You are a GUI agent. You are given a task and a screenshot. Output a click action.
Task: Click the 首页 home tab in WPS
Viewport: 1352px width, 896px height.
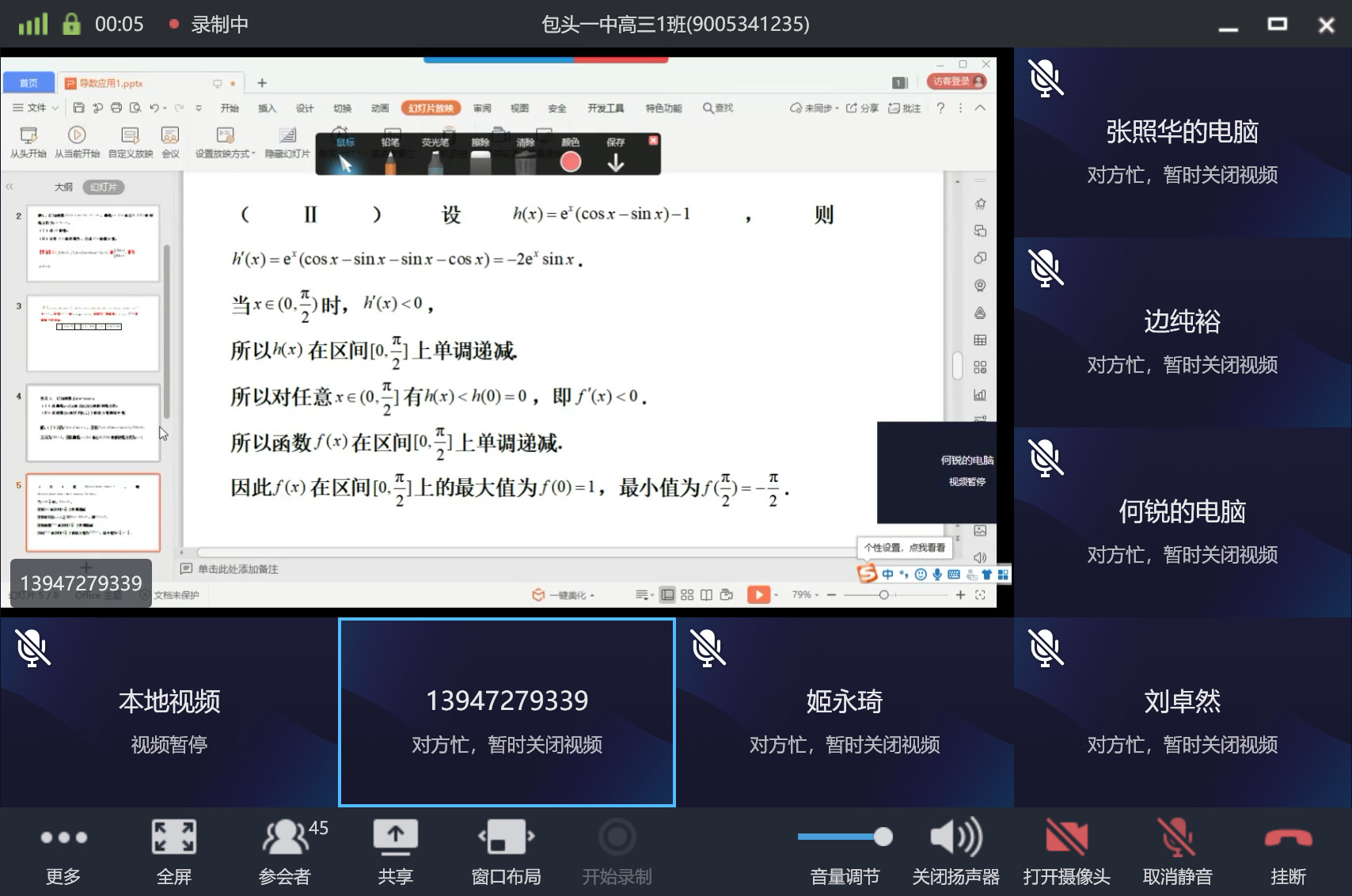click(28, 82)
